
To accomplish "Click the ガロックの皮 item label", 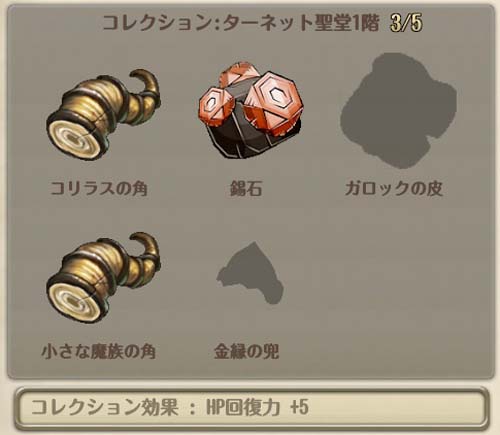I will click(394, 188).
